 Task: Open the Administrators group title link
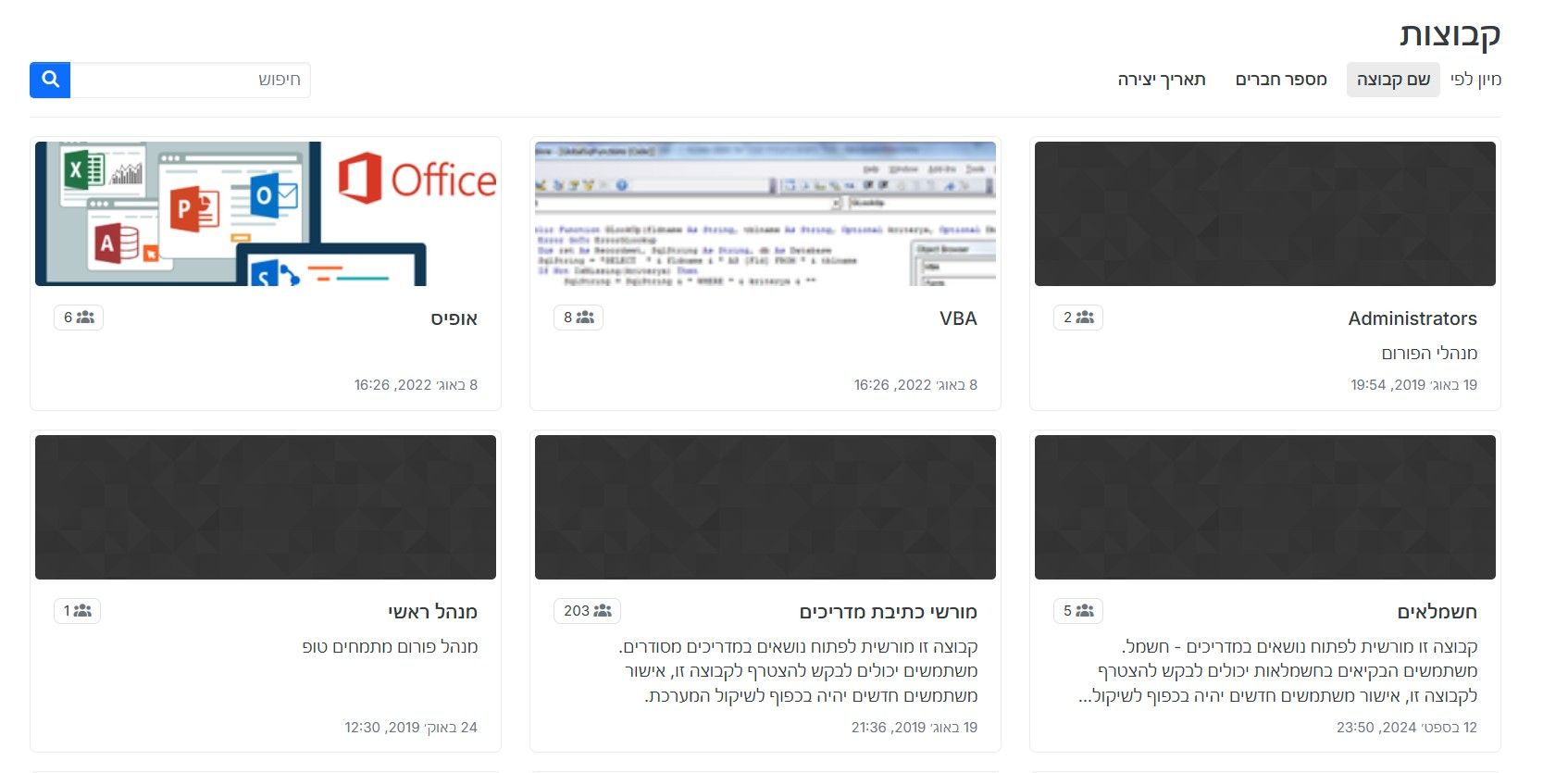click(1412, 318)
